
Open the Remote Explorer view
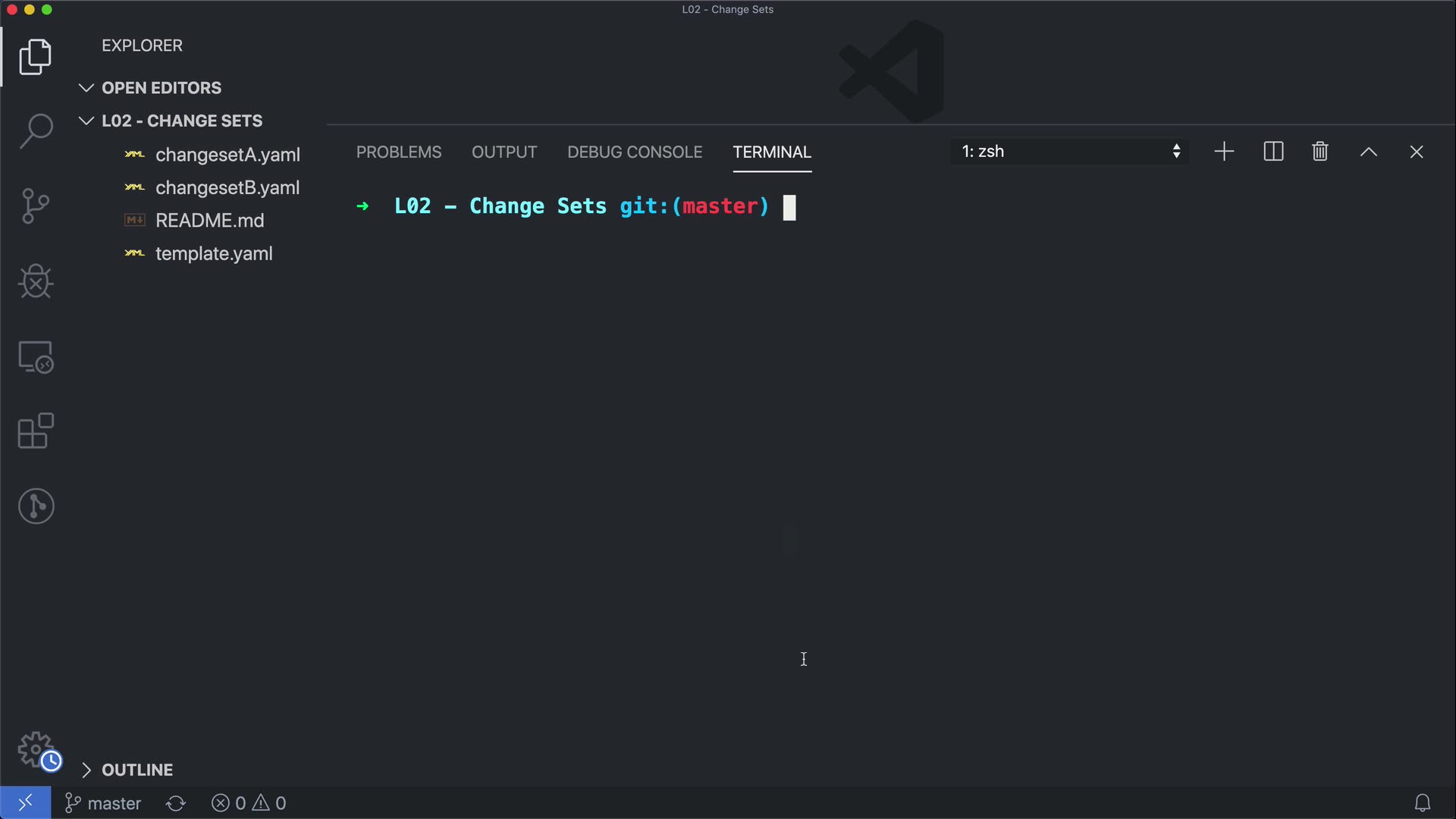click(36, 356)
